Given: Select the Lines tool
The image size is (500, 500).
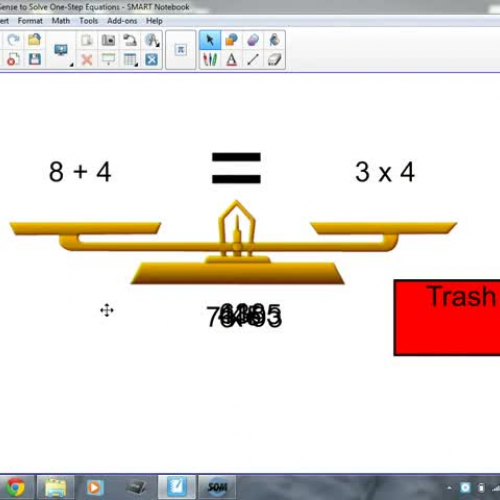Looking at the screenshot, I should pyautogui.click(x=253, y=60).
